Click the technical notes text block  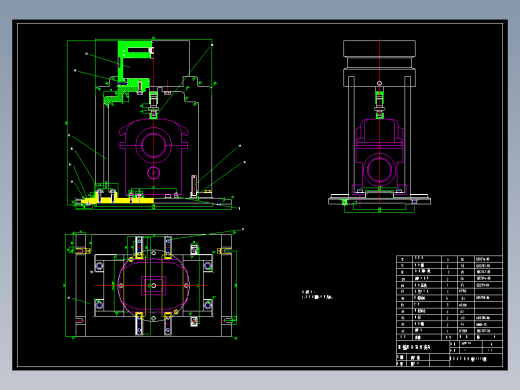tap(317, 294)
